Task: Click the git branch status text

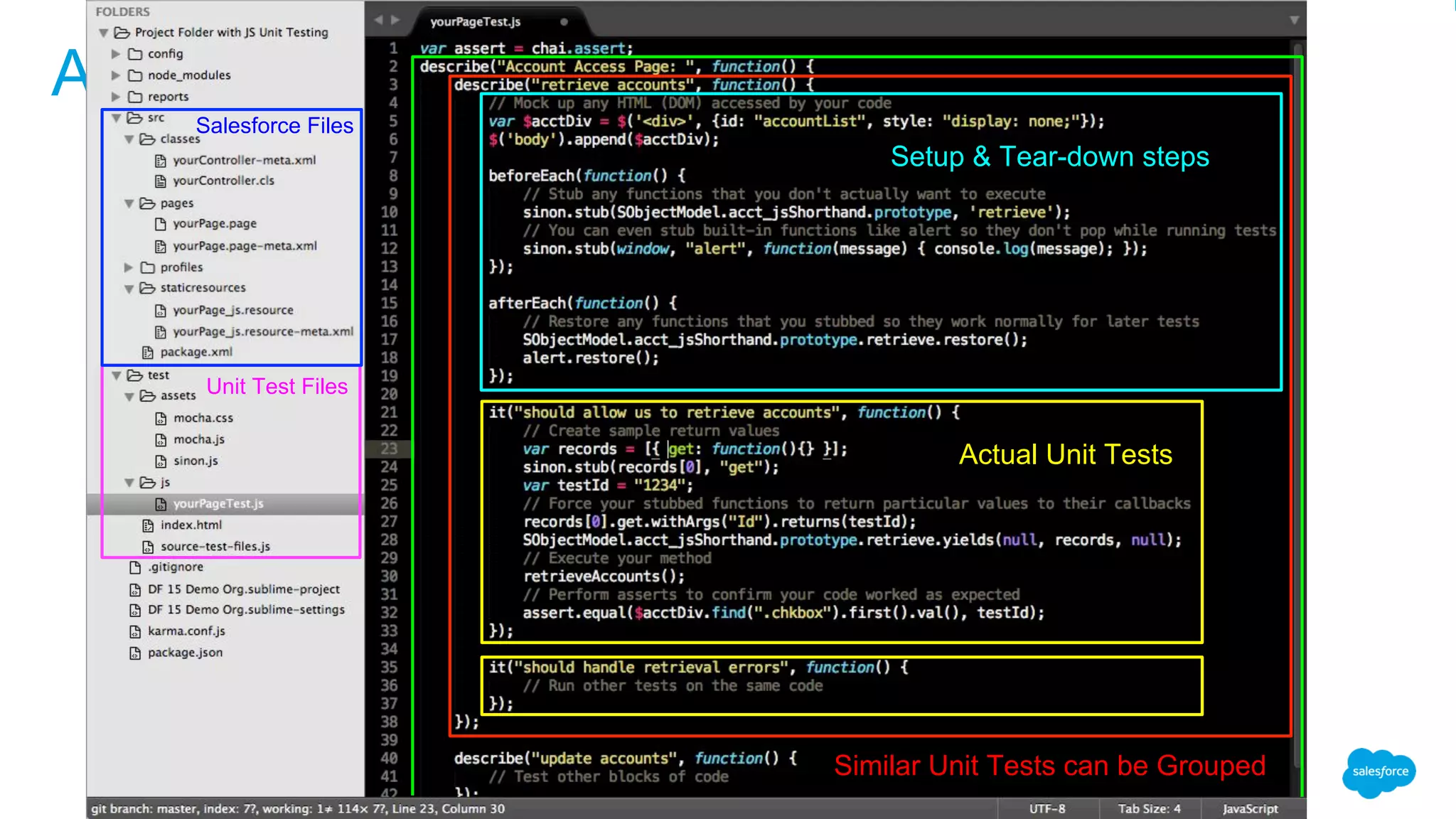Action: pos(298,809)
